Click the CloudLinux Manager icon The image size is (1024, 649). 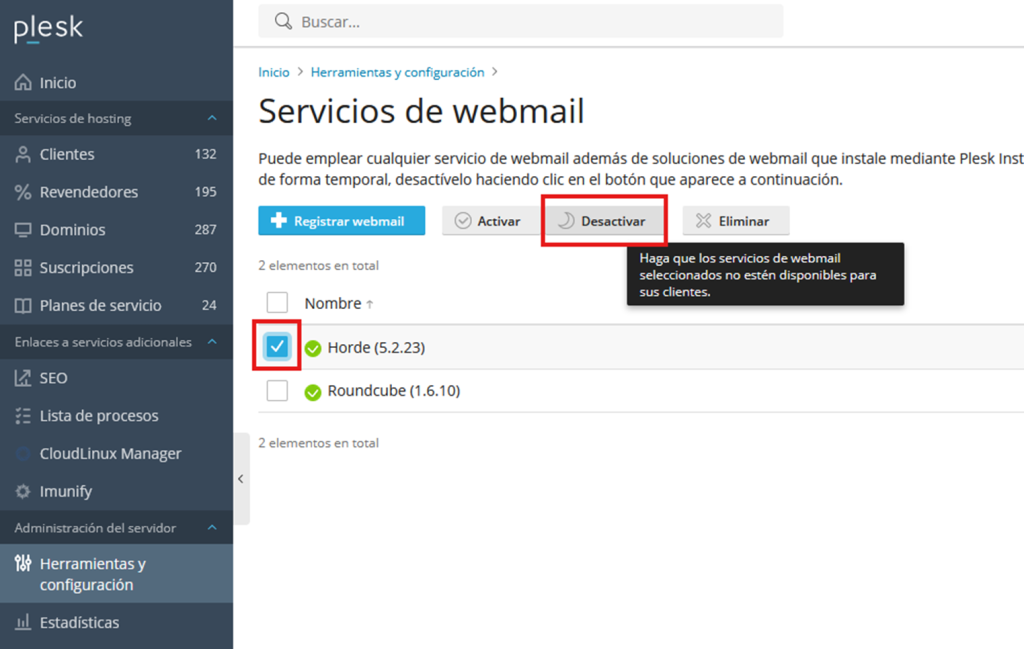click(23, 454)
